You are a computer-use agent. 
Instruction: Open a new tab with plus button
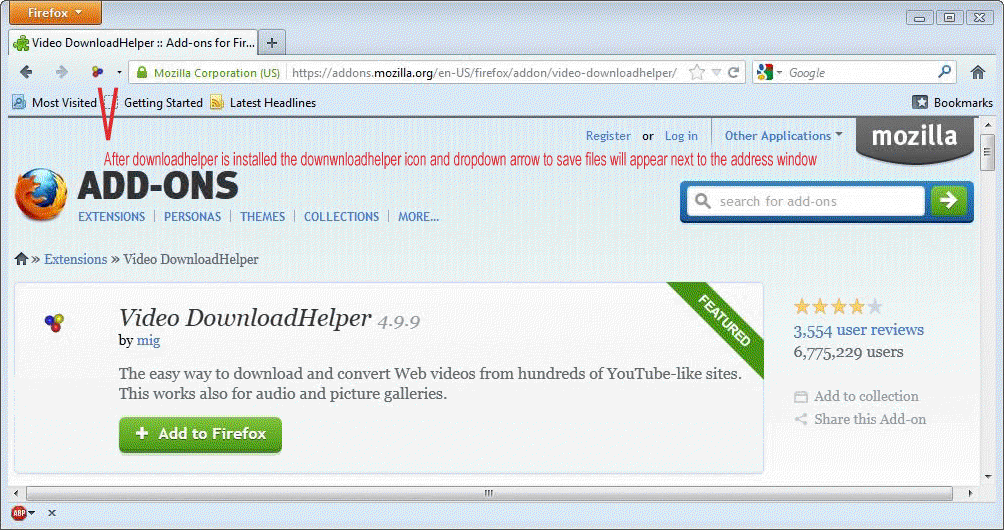pos(272,42)
